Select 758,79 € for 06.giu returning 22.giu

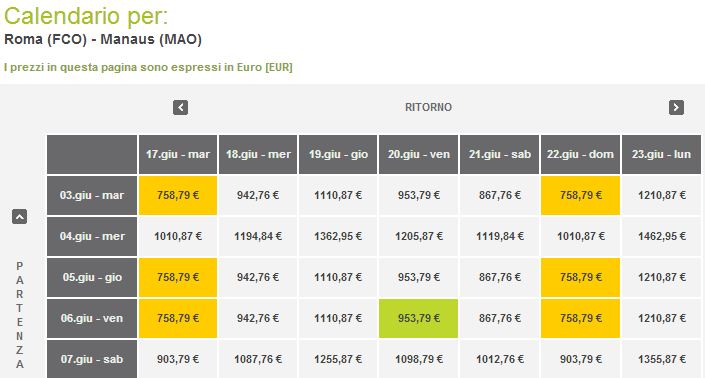[x=580, y=318]
